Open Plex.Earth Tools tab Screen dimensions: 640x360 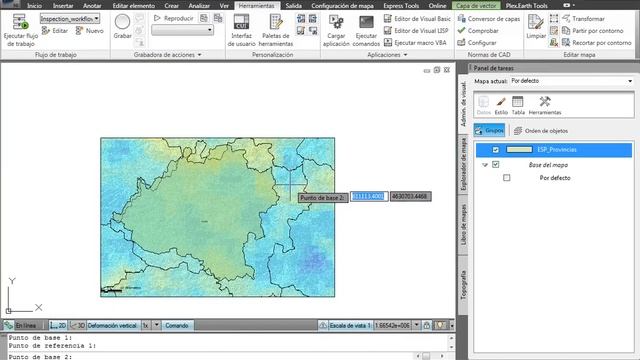[527, 6]
